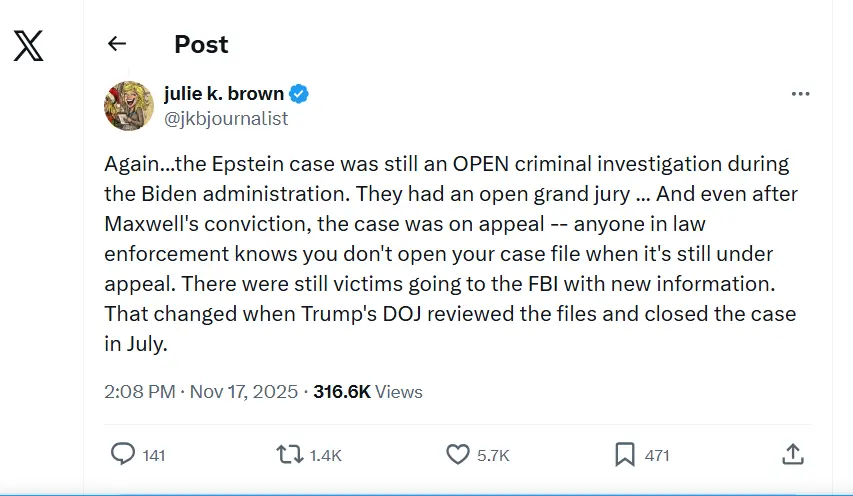Viewport: 853px width, 496px height.
Task: Click the reply speech bubble icon
Action: click(122, 454)
